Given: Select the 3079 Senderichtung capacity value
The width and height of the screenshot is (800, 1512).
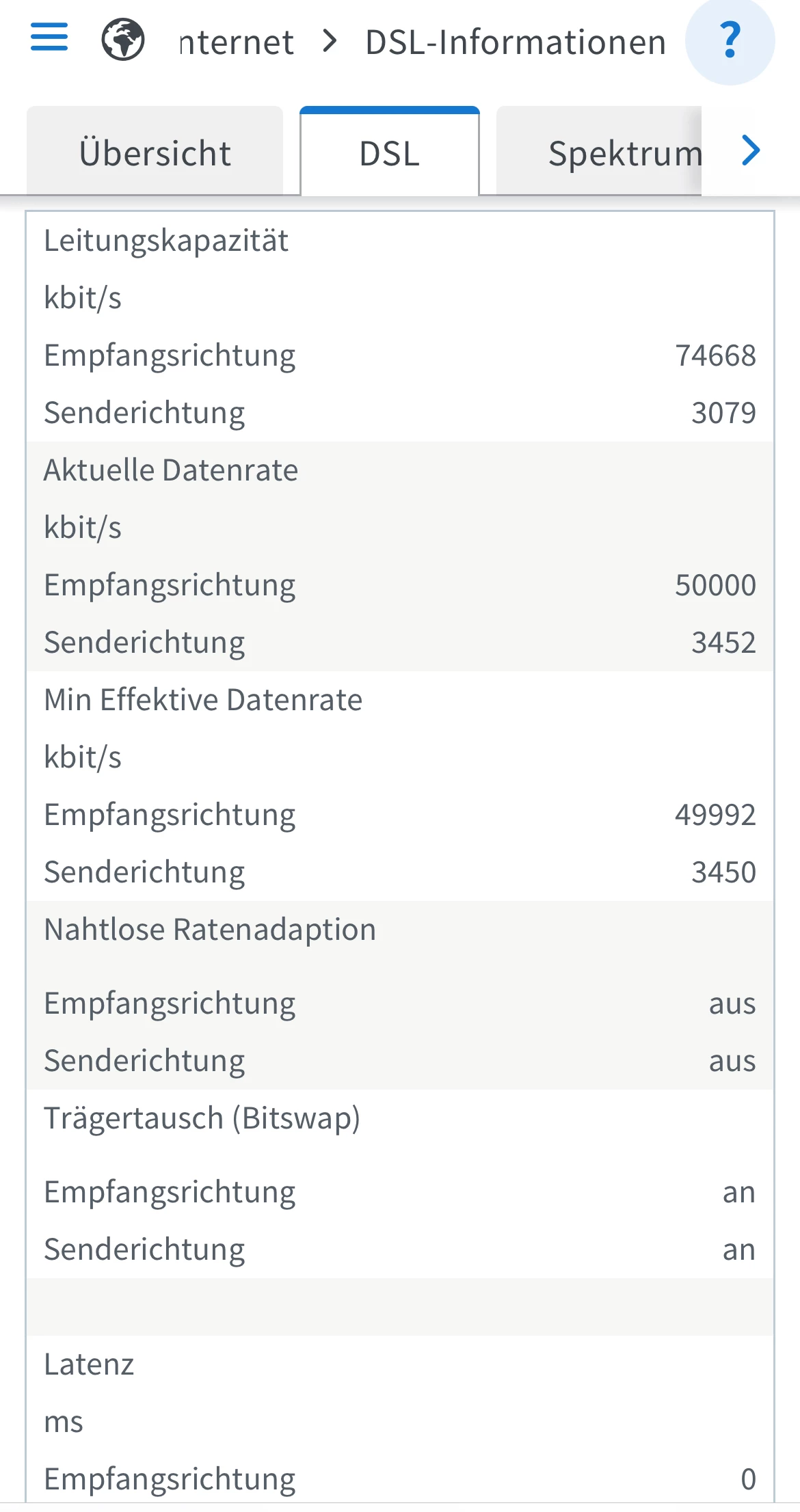Looking at the screenshot, I should (x=723, y=413).
